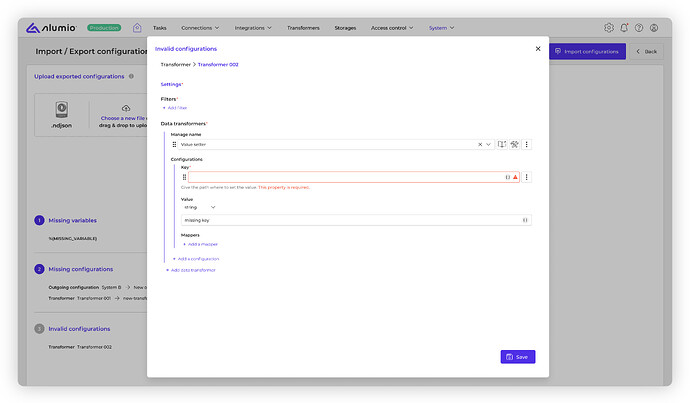Click the Import configurations button
The height and width of the screenshot is (403, 690).
(587, 51)
